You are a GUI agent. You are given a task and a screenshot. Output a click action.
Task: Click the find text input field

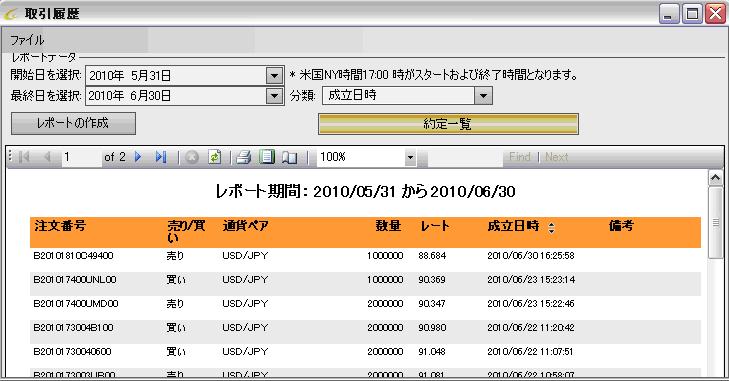point(465,158)
